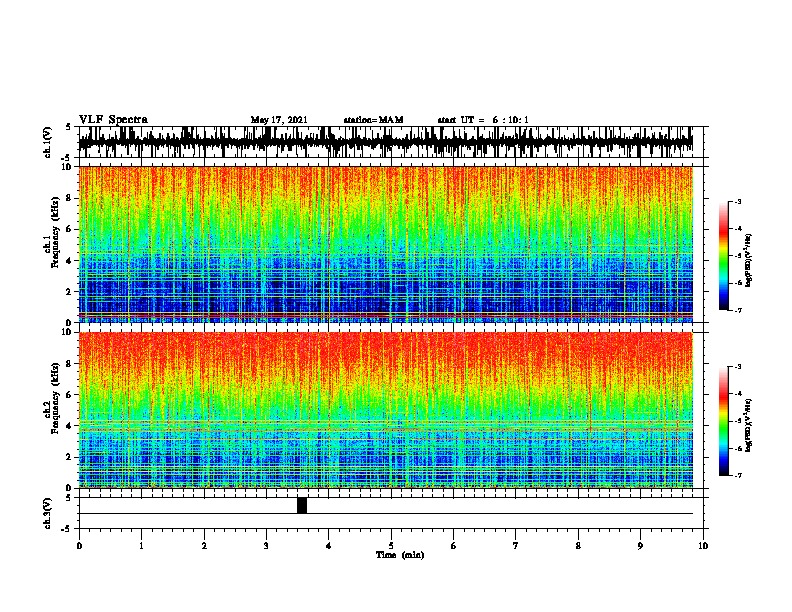The width and height of the screenshot is (792, 612).
Task: Click the '-7' label on ch.1 color bar
Action: (x=738, y=310)
